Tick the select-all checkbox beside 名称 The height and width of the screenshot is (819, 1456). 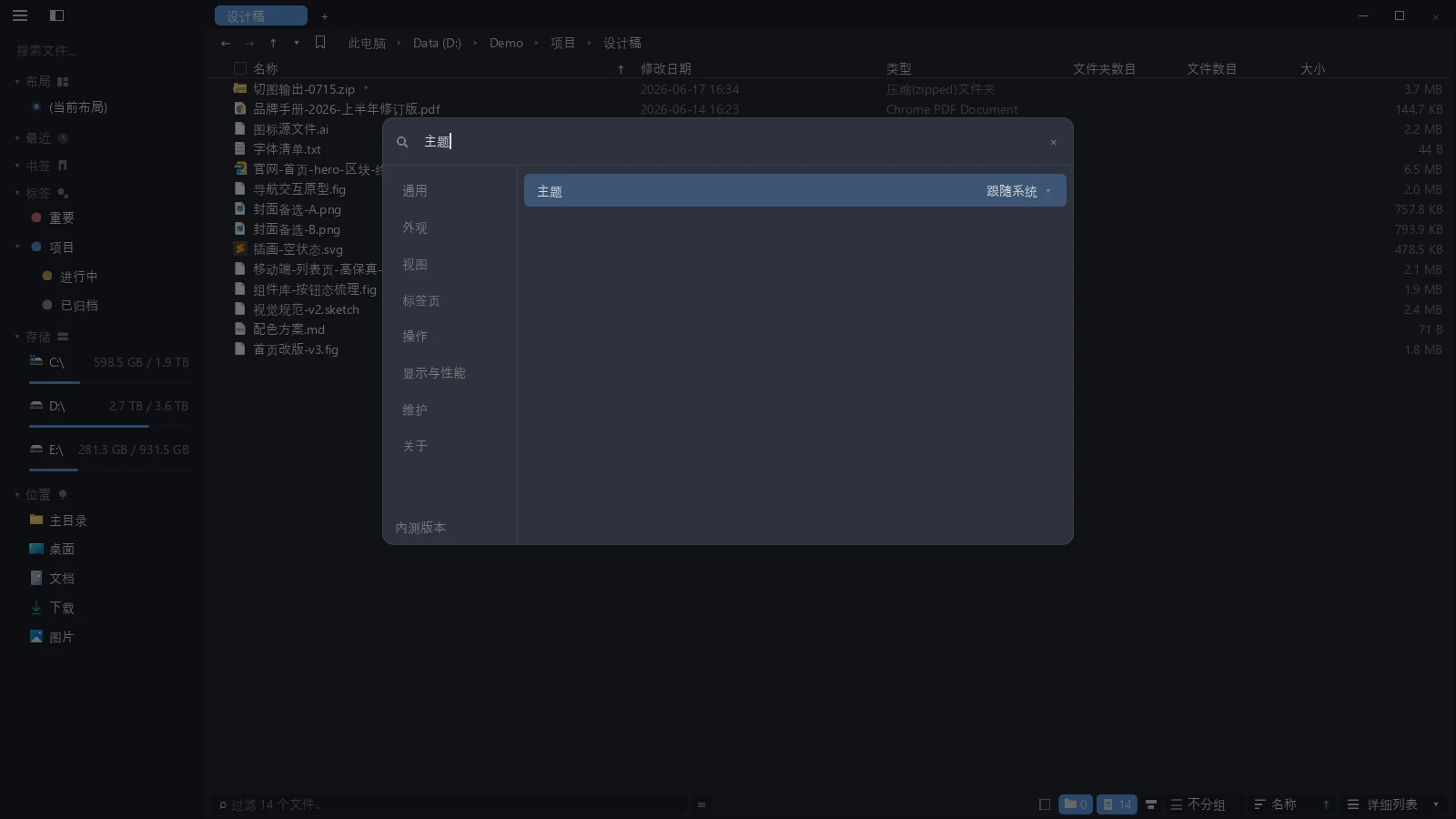(x=240, y=68)
